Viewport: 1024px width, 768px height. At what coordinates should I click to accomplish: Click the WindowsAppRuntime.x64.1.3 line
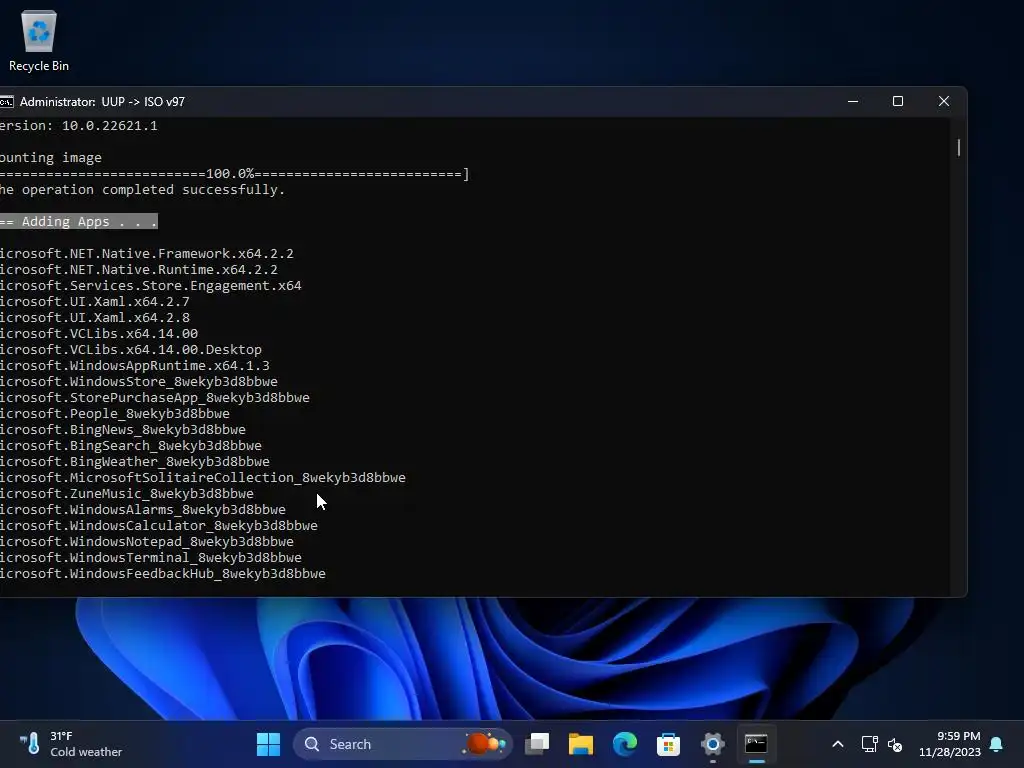135,366
